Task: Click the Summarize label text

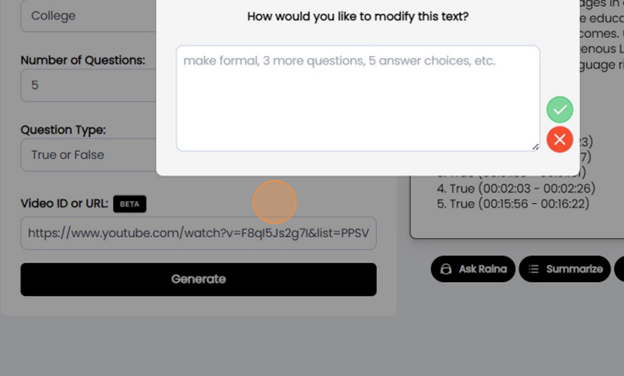Action: [574, 269]
